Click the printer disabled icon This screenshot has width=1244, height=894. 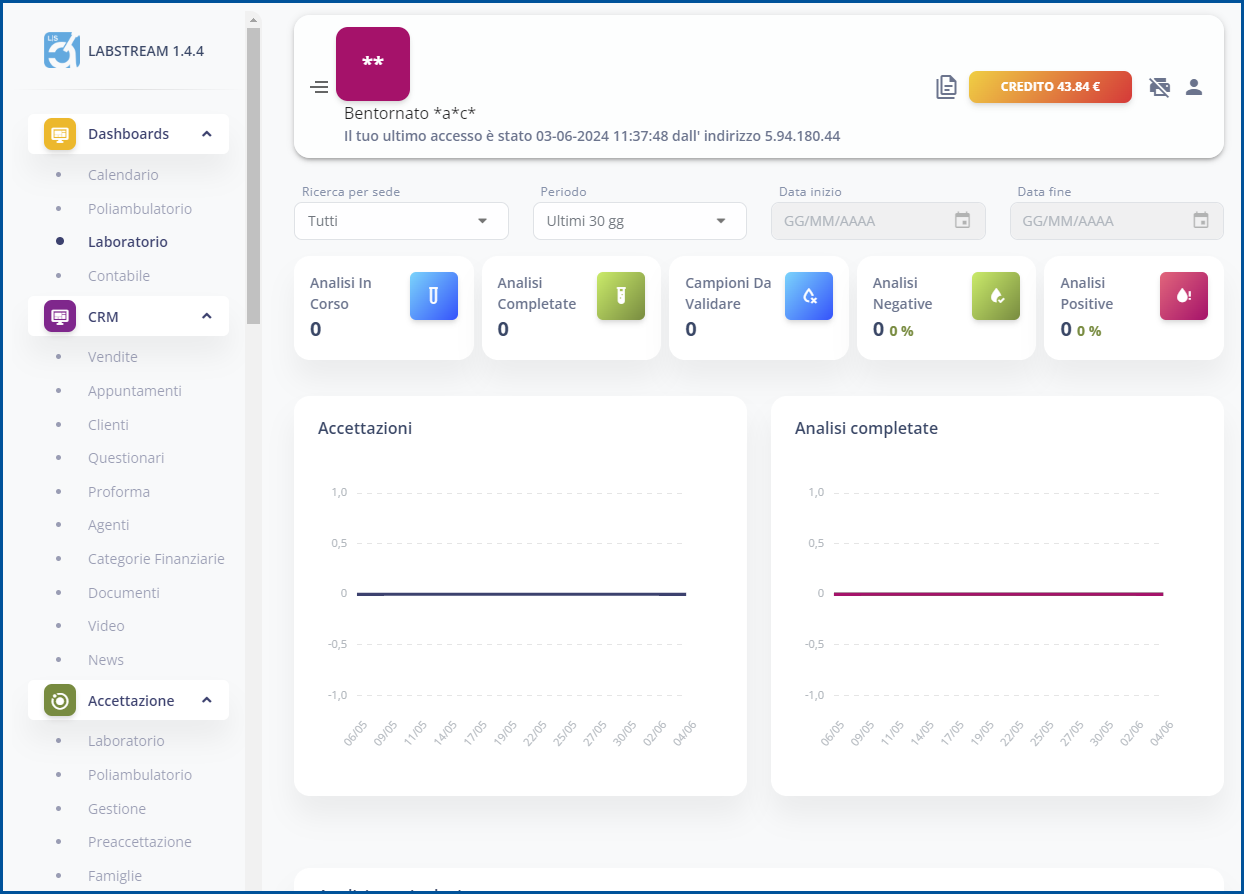[x=1160, y=87]
